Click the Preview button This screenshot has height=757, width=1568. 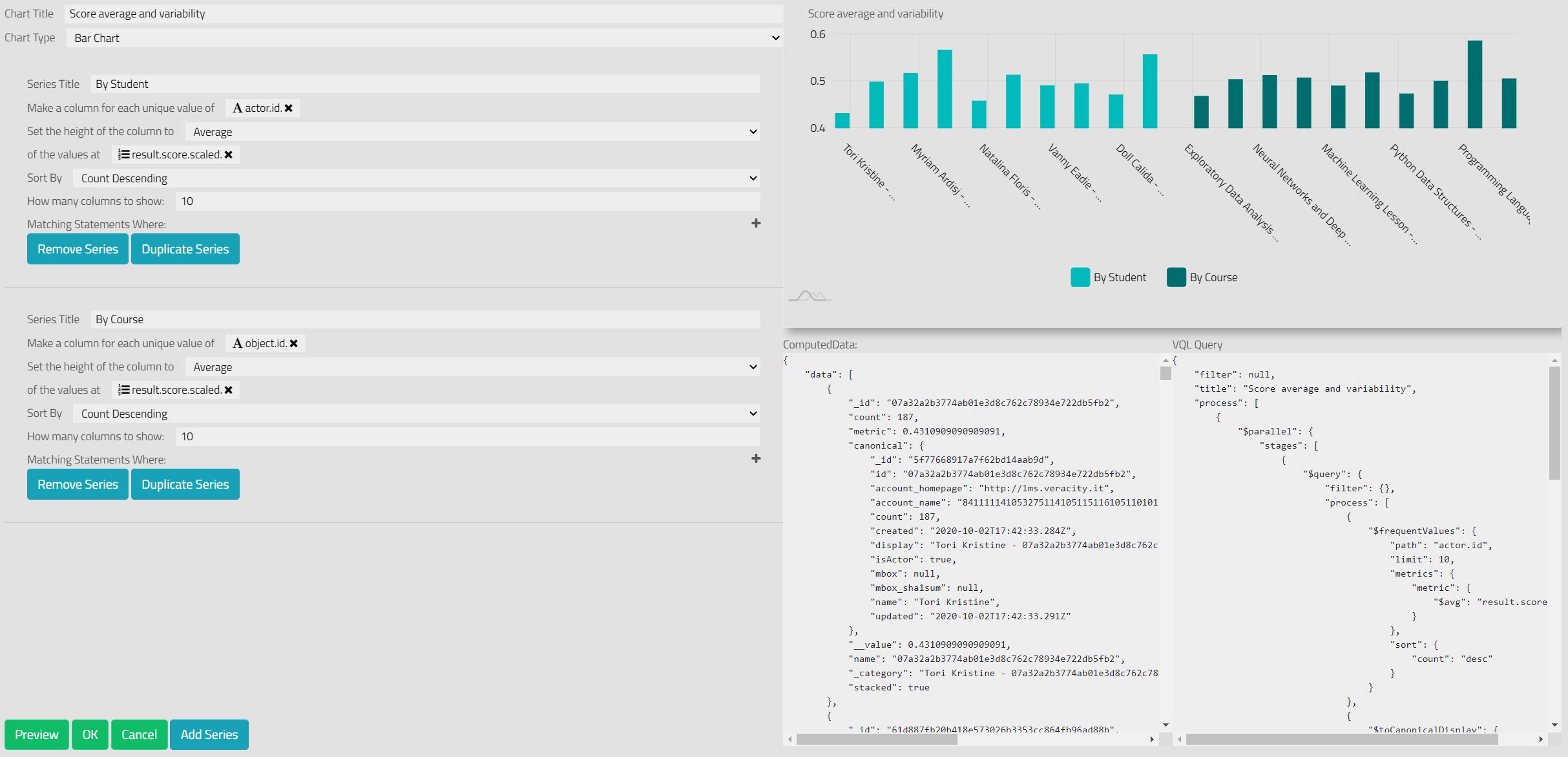[x=36, y=734]
